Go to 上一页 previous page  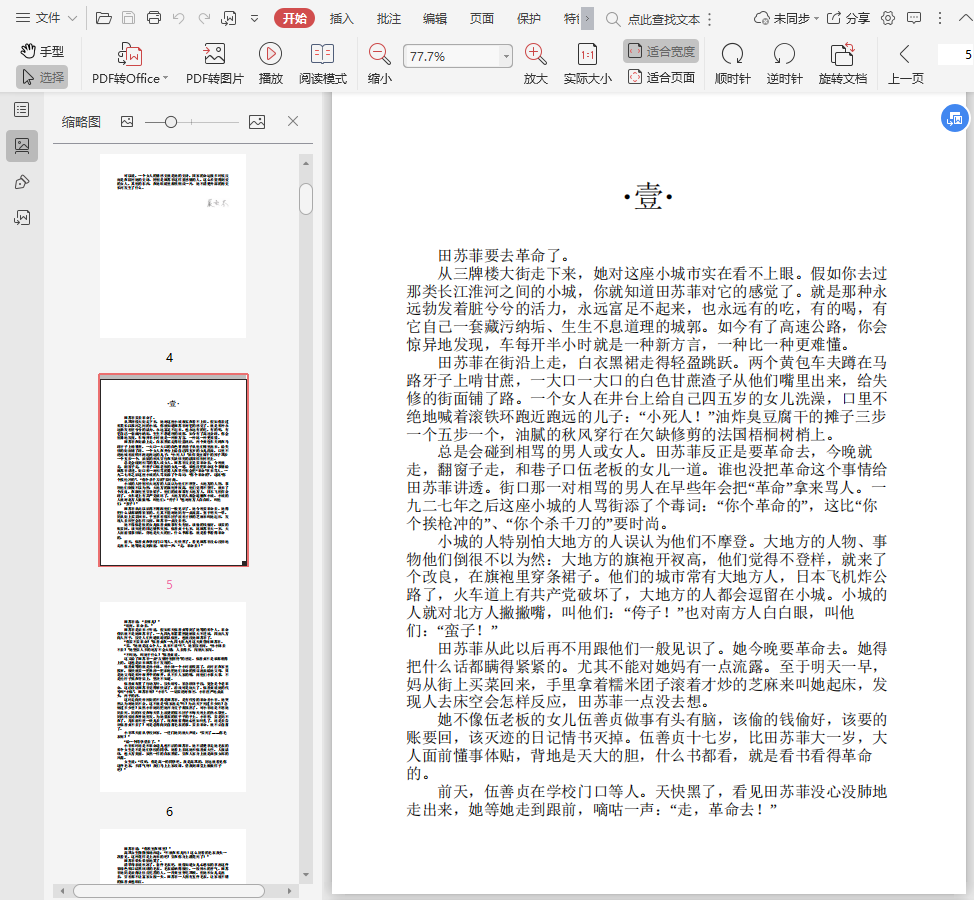point(905,63)
